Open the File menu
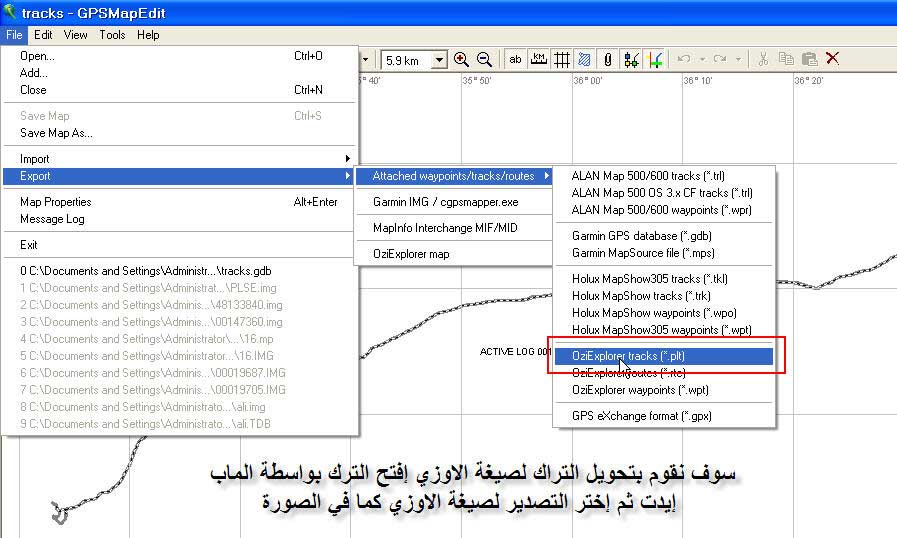This screenshot has height=538, width=897. 14,35
